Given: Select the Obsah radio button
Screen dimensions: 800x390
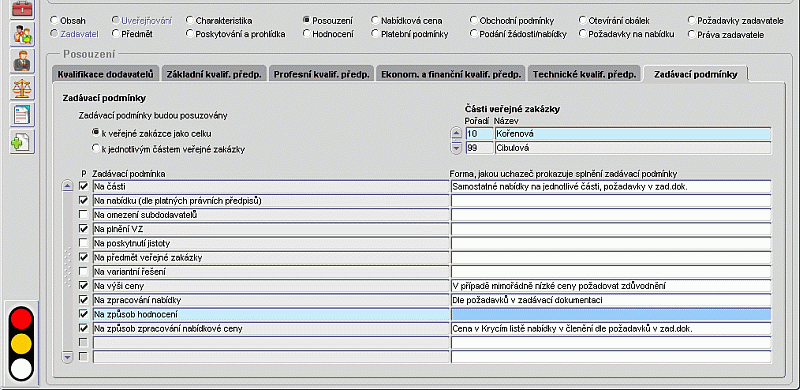Looking at the screenshot, I should [x=54, y=21].
